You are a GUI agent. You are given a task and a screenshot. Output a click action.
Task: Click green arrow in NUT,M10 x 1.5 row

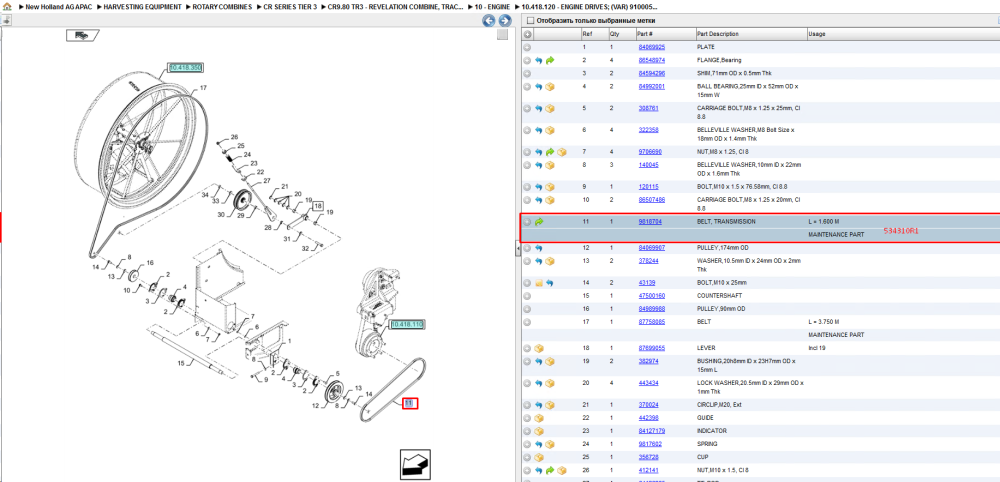click(550, 470)
